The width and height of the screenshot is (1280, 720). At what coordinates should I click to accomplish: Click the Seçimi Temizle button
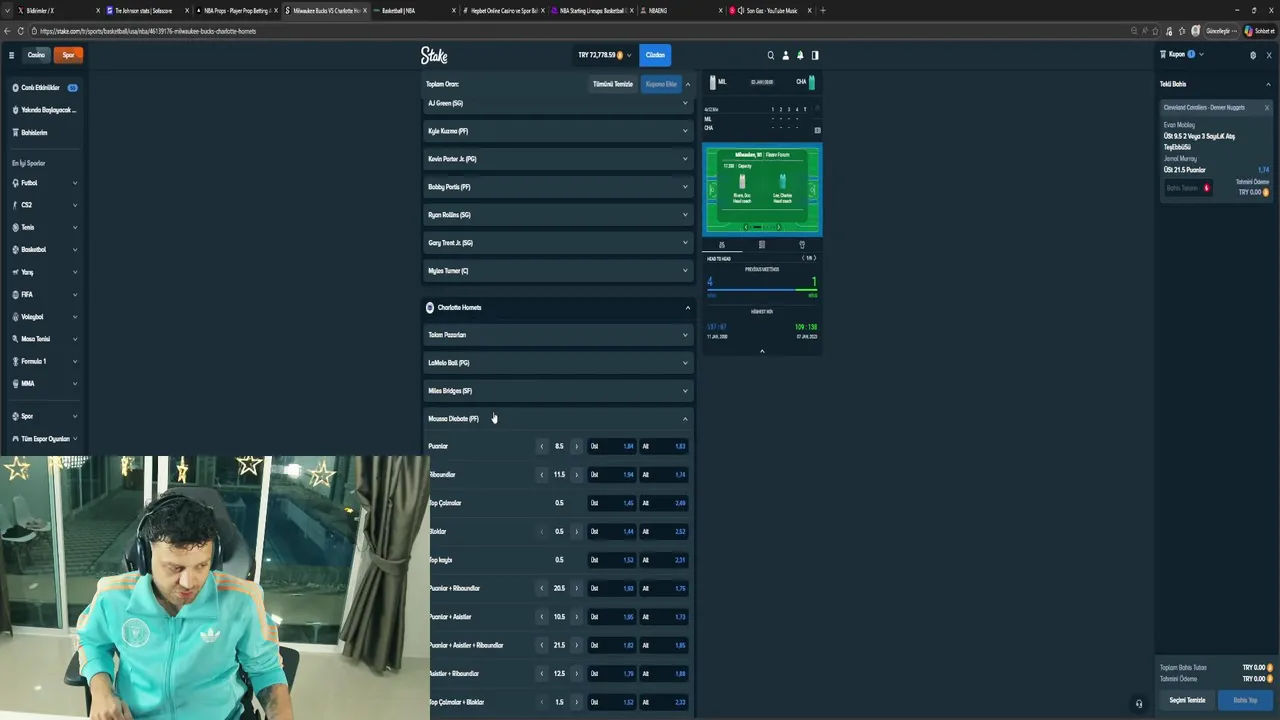point(1188,700)
